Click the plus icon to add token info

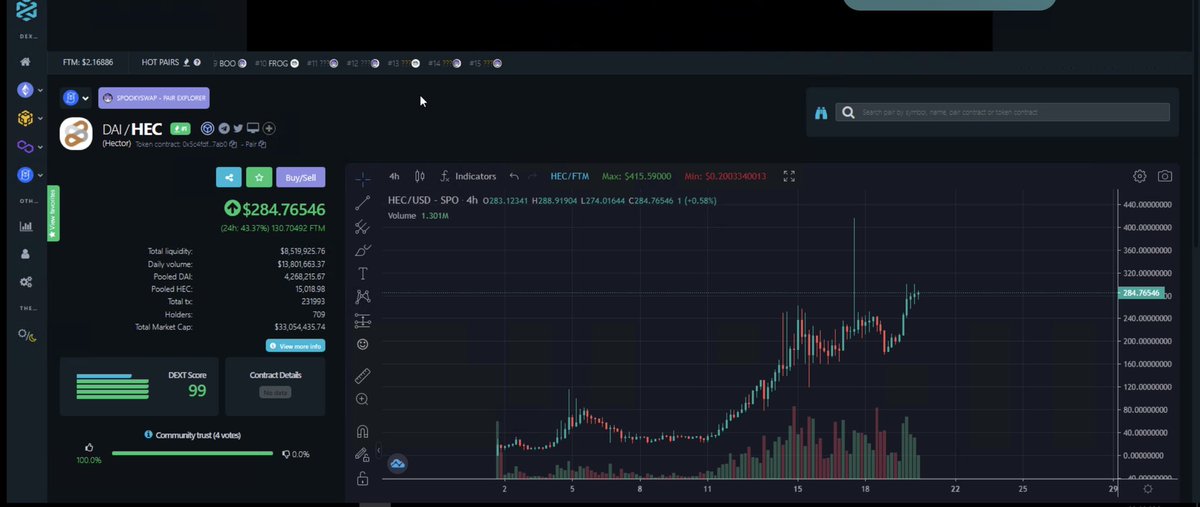click(269, 129)
